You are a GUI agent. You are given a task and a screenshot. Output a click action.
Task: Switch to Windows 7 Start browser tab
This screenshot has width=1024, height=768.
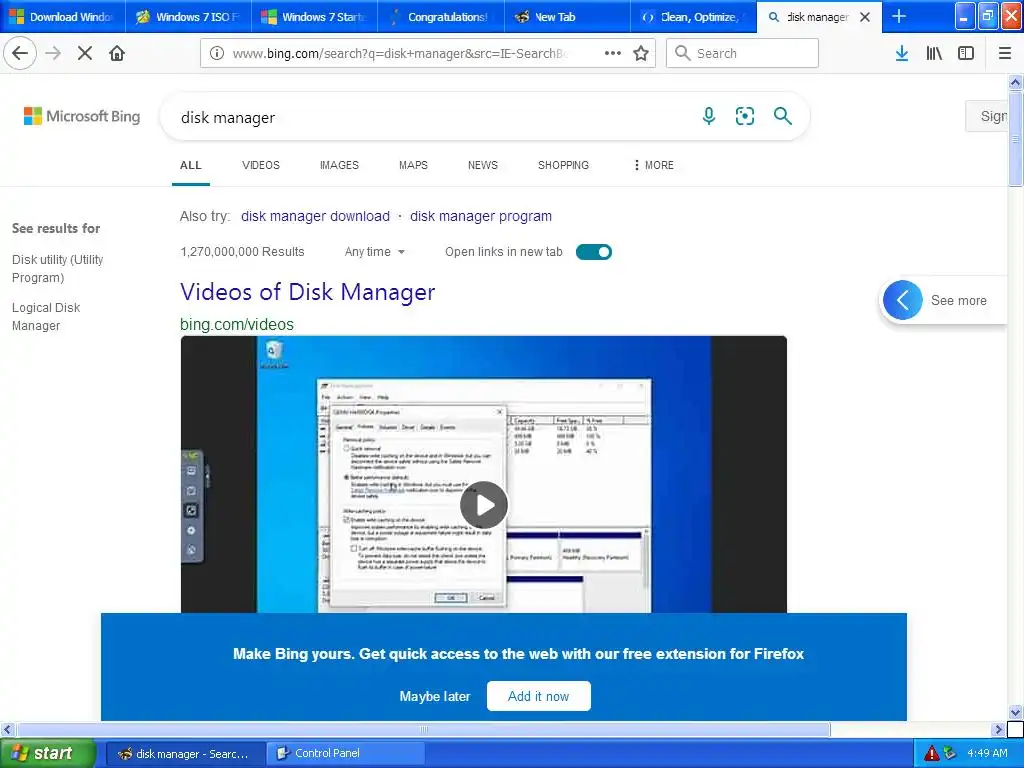pos(315,17)
